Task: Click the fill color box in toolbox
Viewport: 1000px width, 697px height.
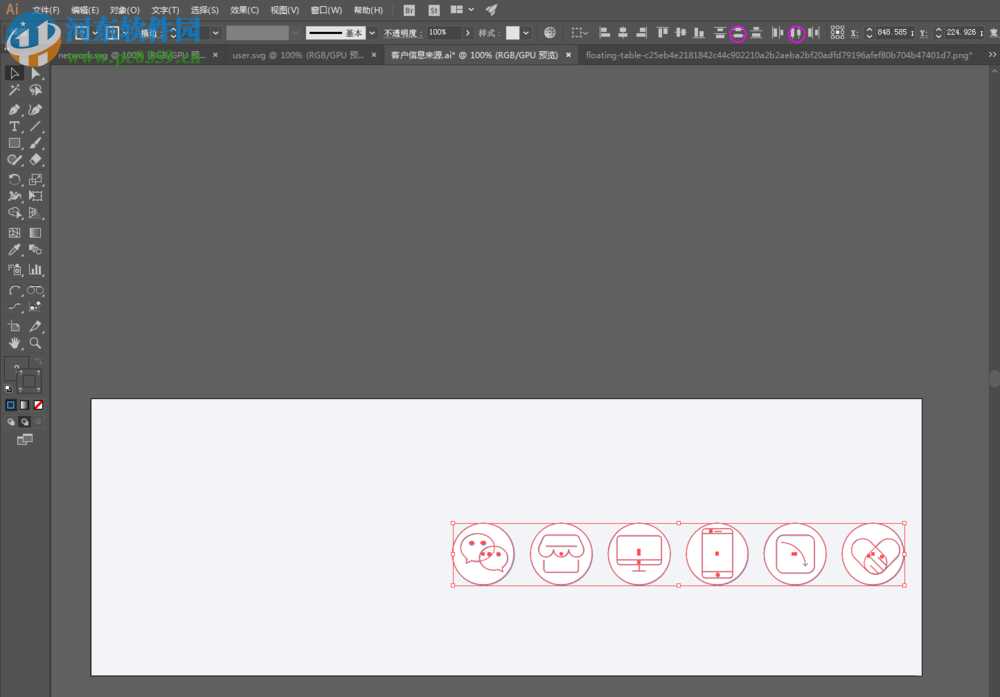Action: point(17,370)
